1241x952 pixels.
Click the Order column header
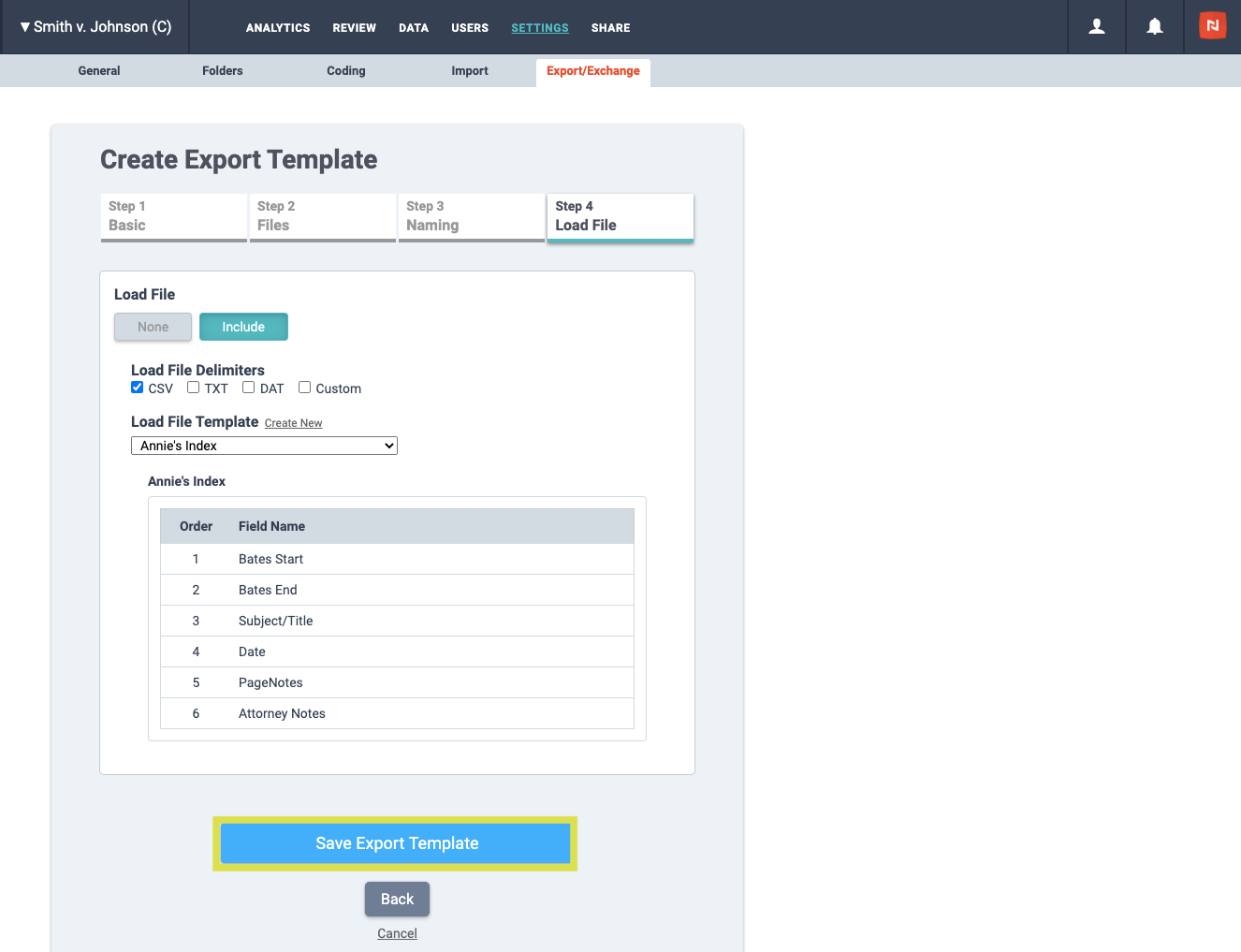196,526
